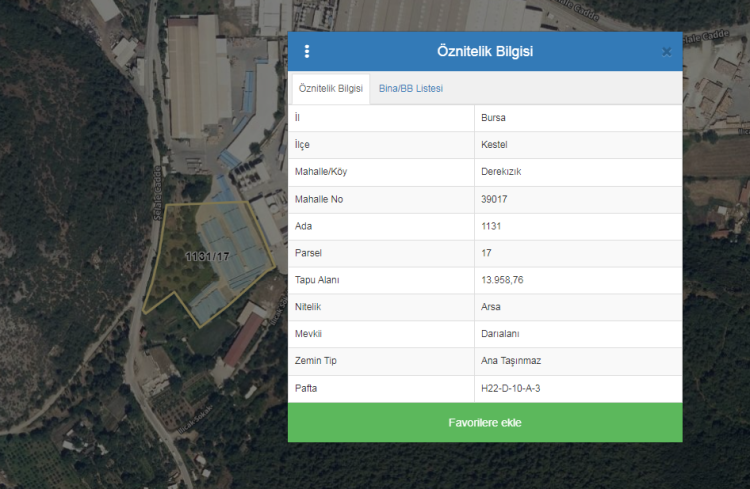Click the Bursa value in the İl row
The width and height of the screenshot is (750, 489).
[x=494, y=118]
